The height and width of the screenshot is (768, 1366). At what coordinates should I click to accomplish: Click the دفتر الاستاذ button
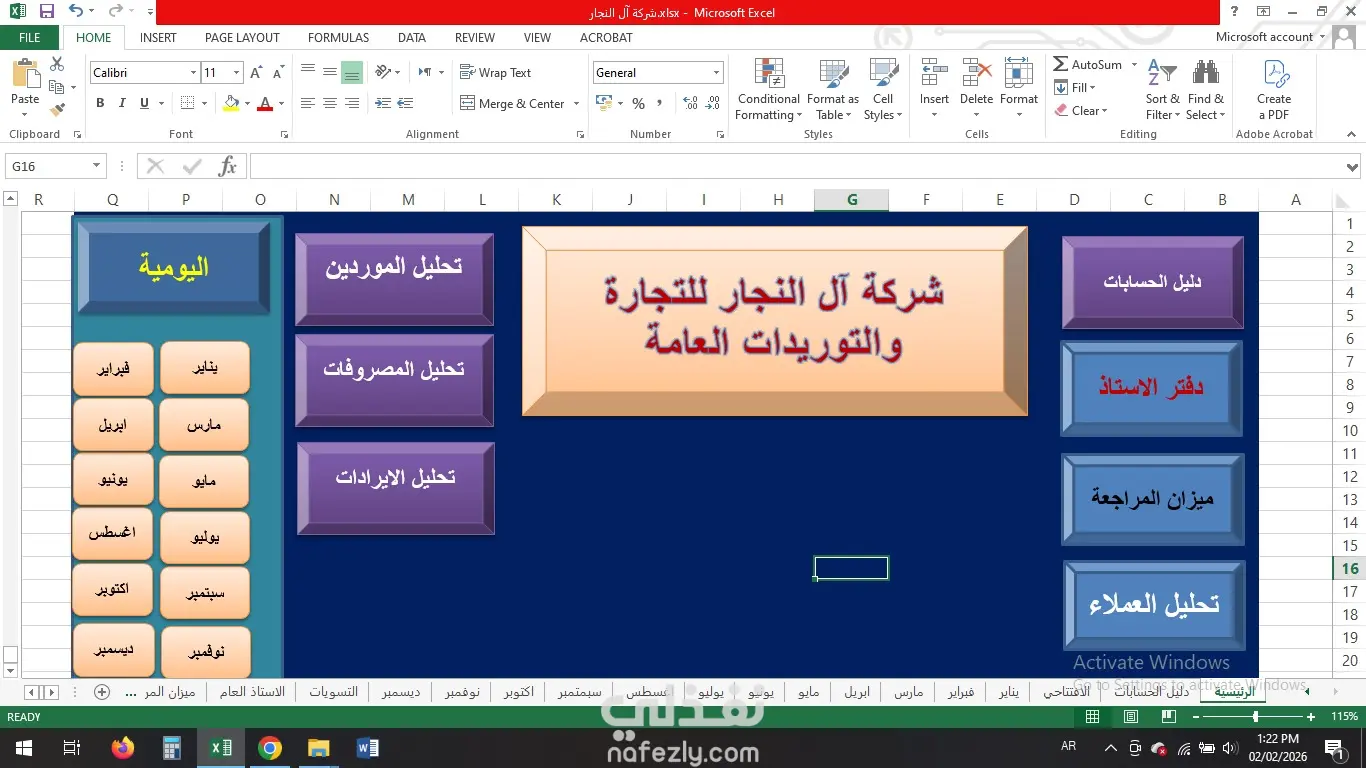(1151, 388)
